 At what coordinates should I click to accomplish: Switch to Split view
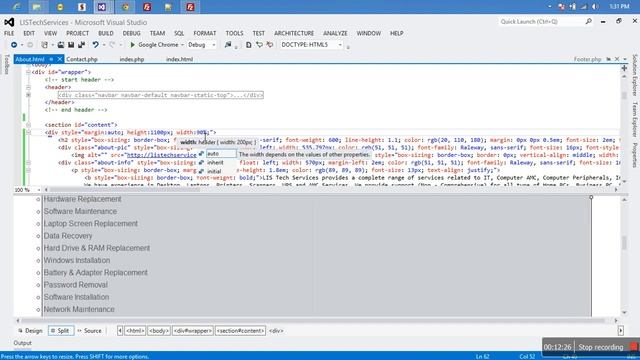61,331
